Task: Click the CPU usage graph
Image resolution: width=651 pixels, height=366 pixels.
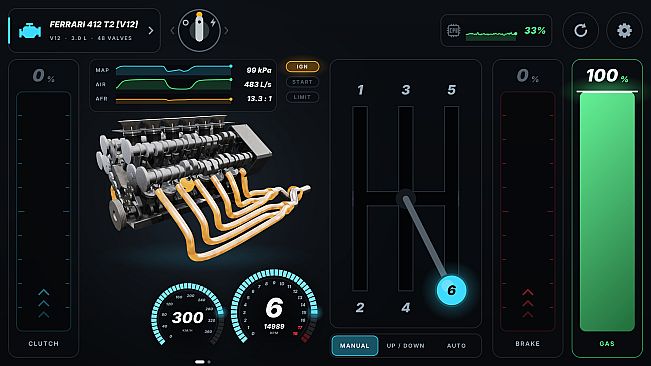Action: tap(491, 35)
